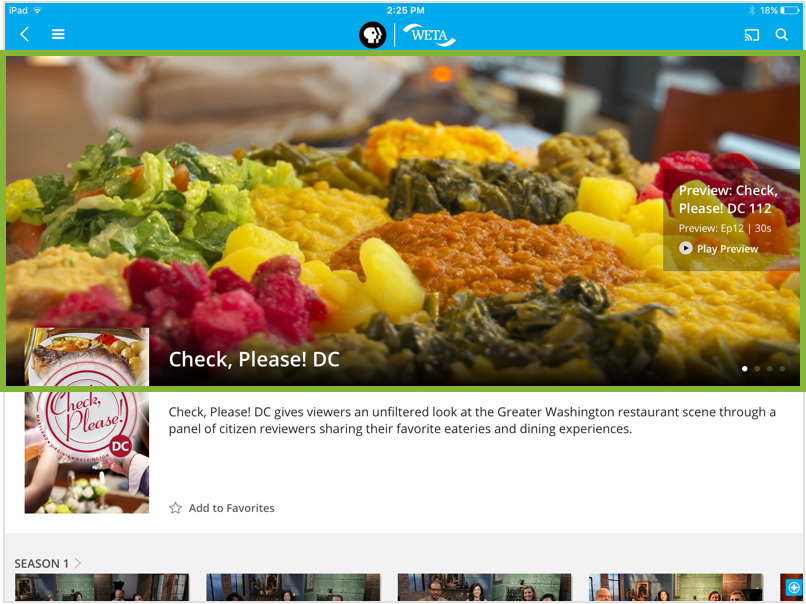Open search with magnifying glass icon
Screen dimensions: 806x604
point(781,34)
